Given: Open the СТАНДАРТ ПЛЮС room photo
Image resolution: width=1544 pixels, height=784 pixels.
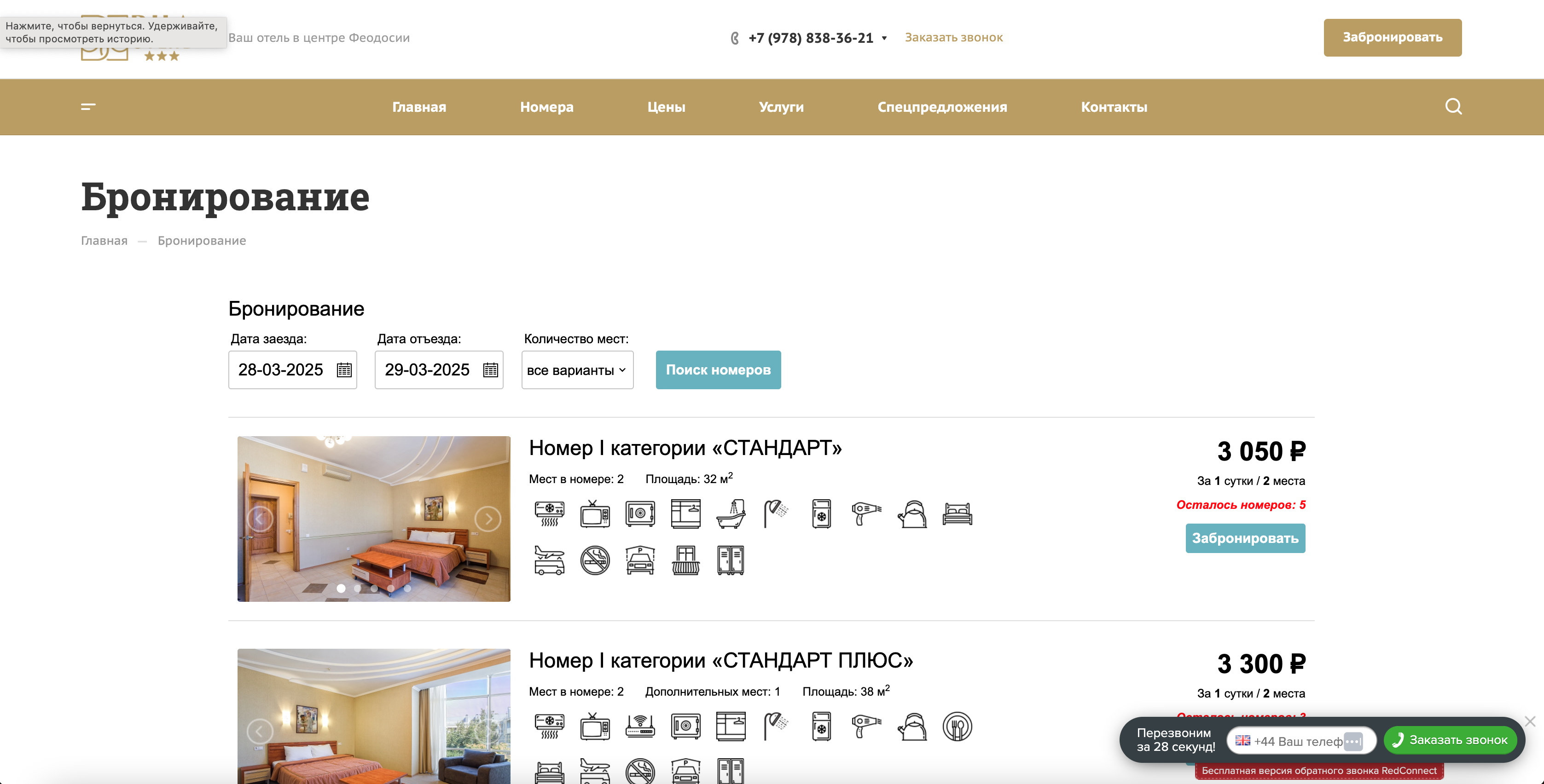Looking at the screenshot, I should pyautogui.click(x=373, y=716).
